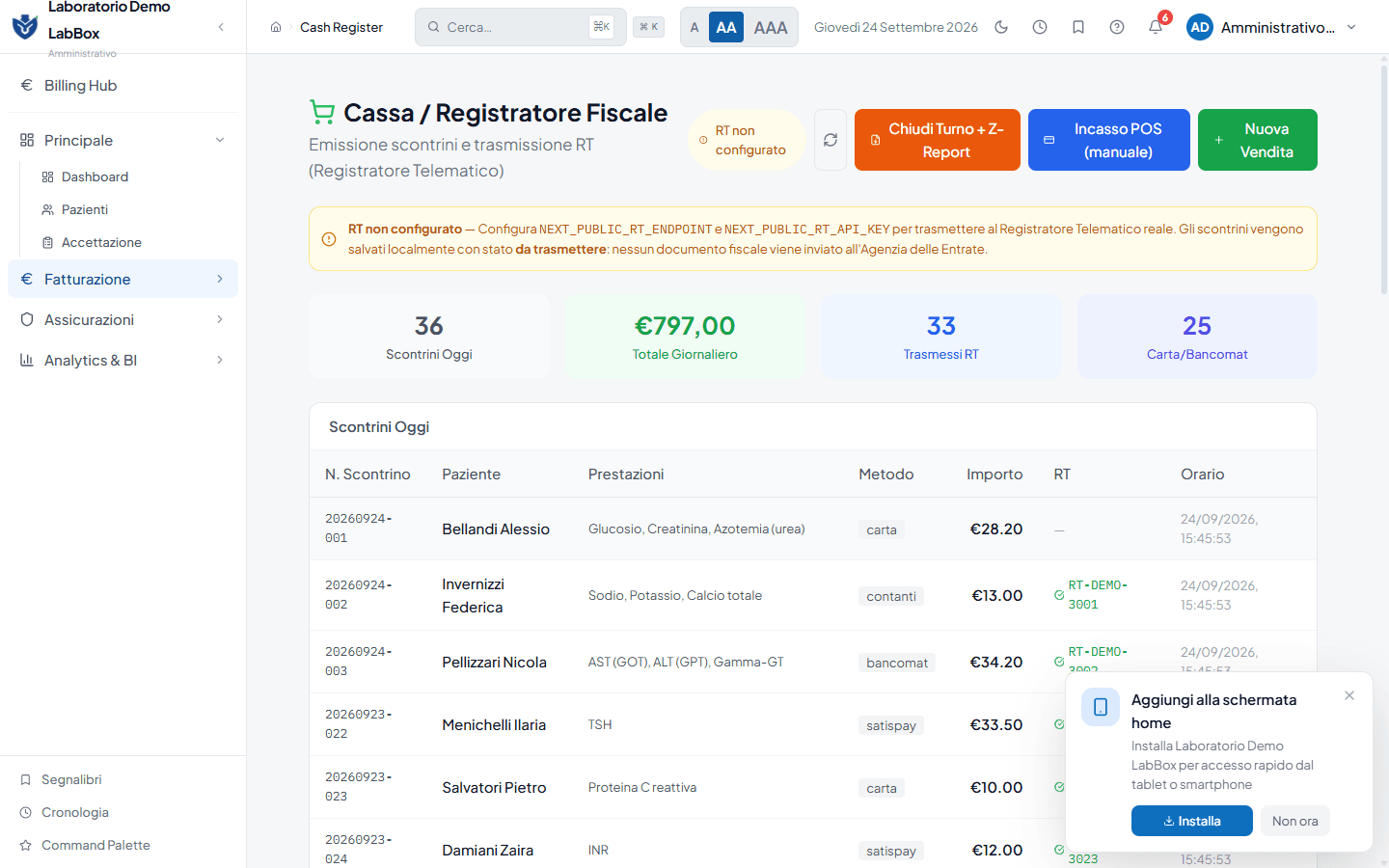
Task: Click the RT non configurato status badge
Action: 748,140
